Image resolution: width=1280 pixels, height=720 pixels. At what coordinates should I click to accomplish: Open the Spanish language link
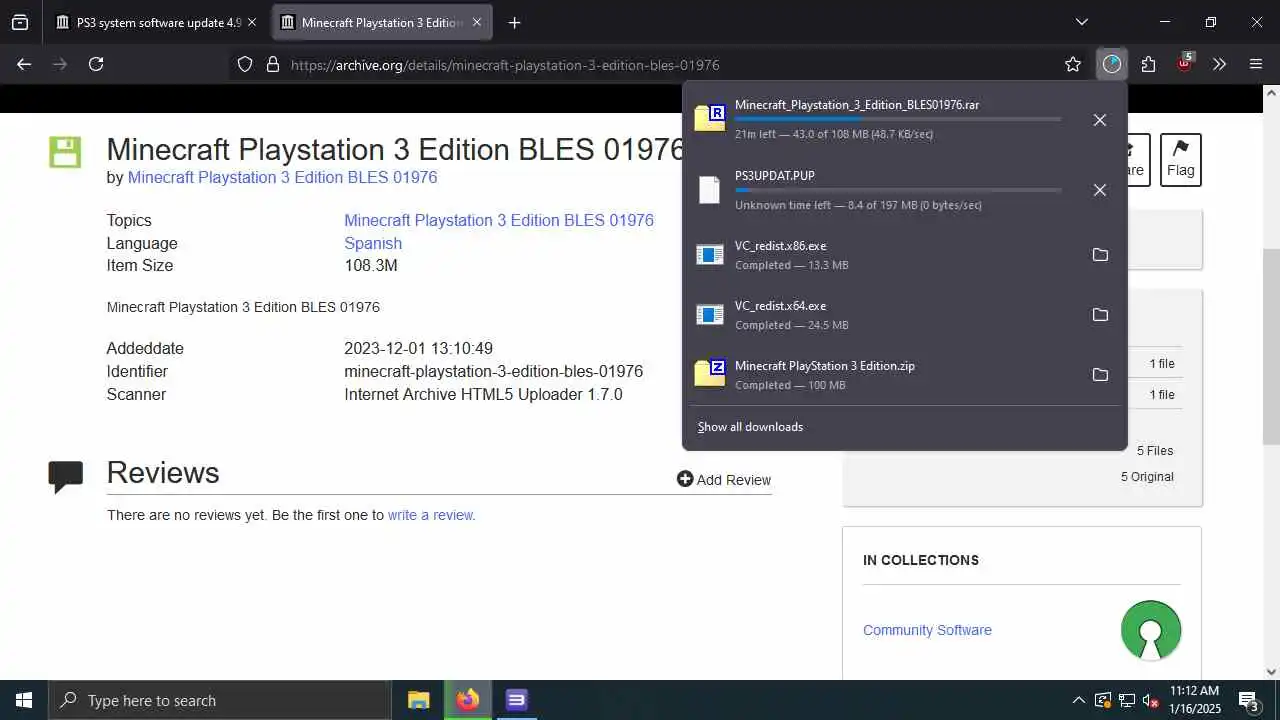tap(373, 243)
